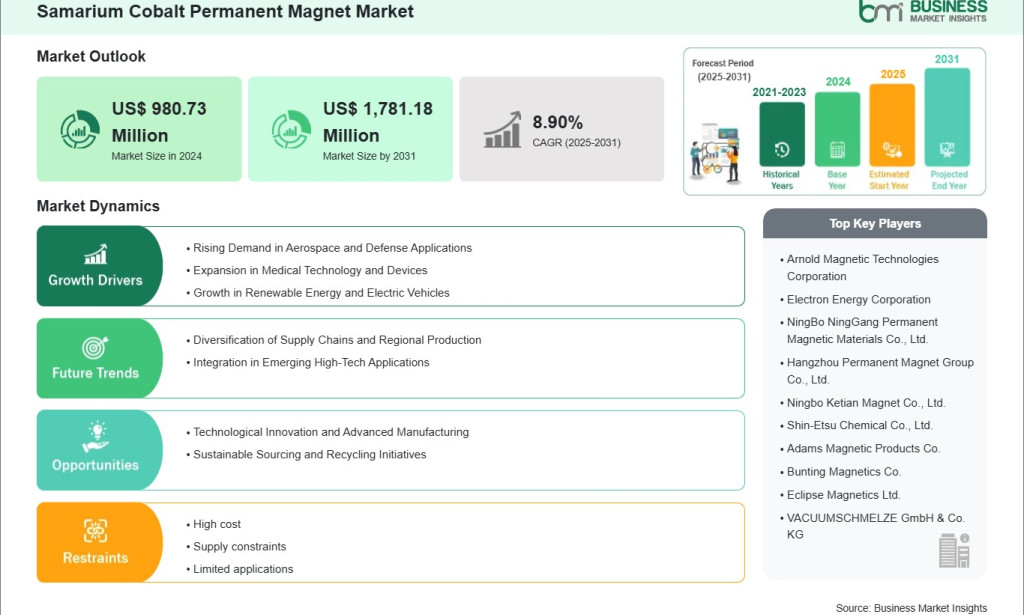1024x615 pixels.
Task: Click 'Integration in Emerging High-Tech Applications'
Action: (311, 362)
